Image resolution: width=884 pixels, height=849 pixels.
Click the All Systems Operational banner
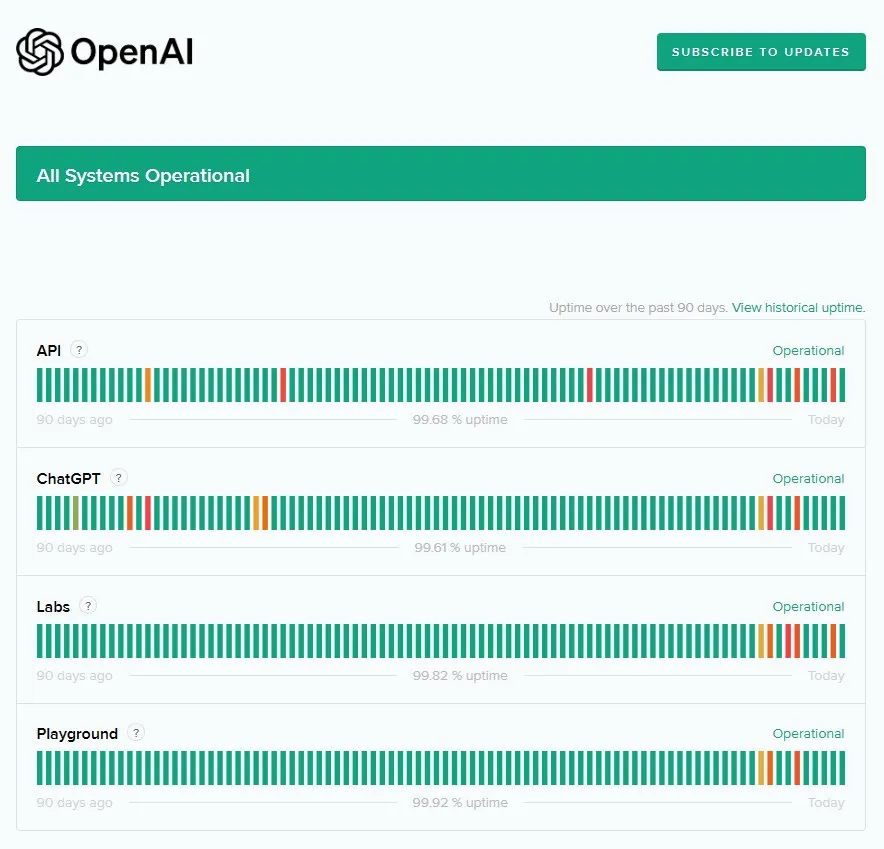point(441,174)
